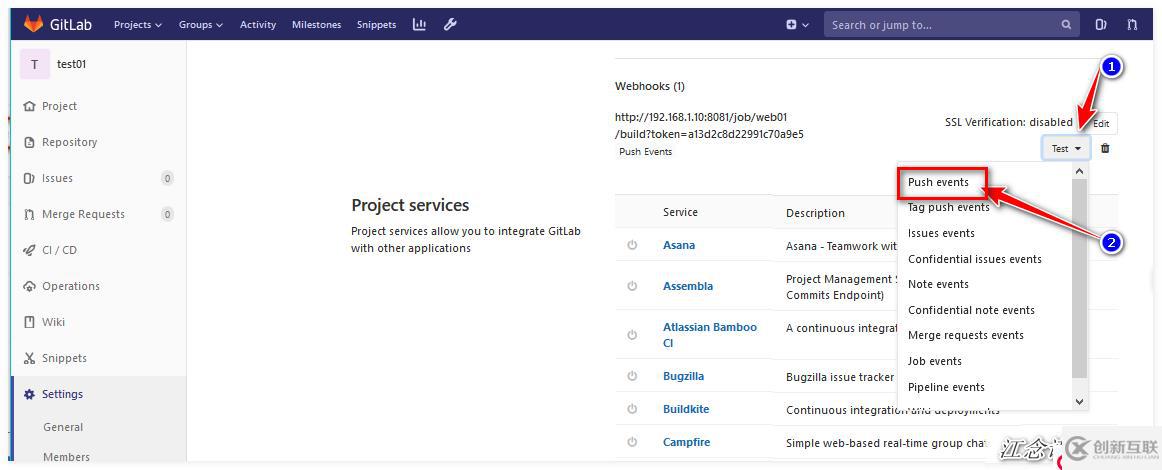Image resolution: width=1162 pixels, height=470 pixels.
Task: Click the power status icon beside Asana
Action: 632,245
